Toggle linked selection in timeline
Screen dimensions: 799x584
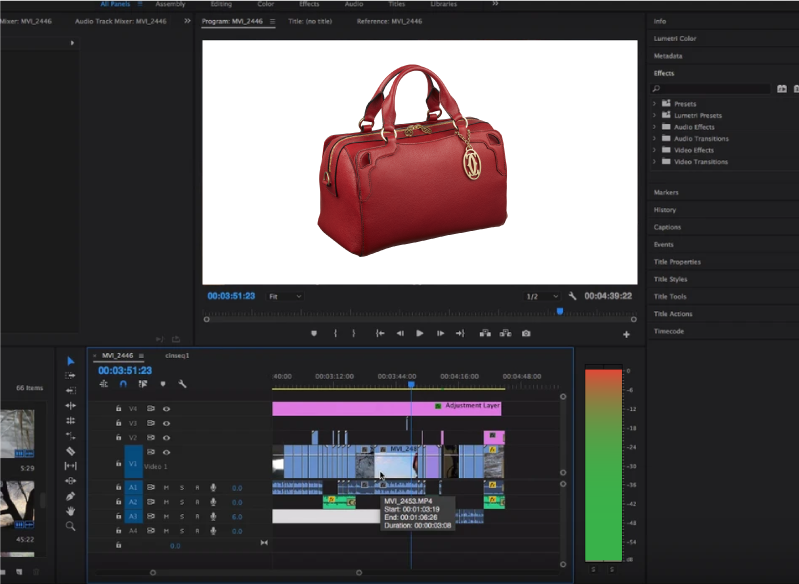(143, 384)
